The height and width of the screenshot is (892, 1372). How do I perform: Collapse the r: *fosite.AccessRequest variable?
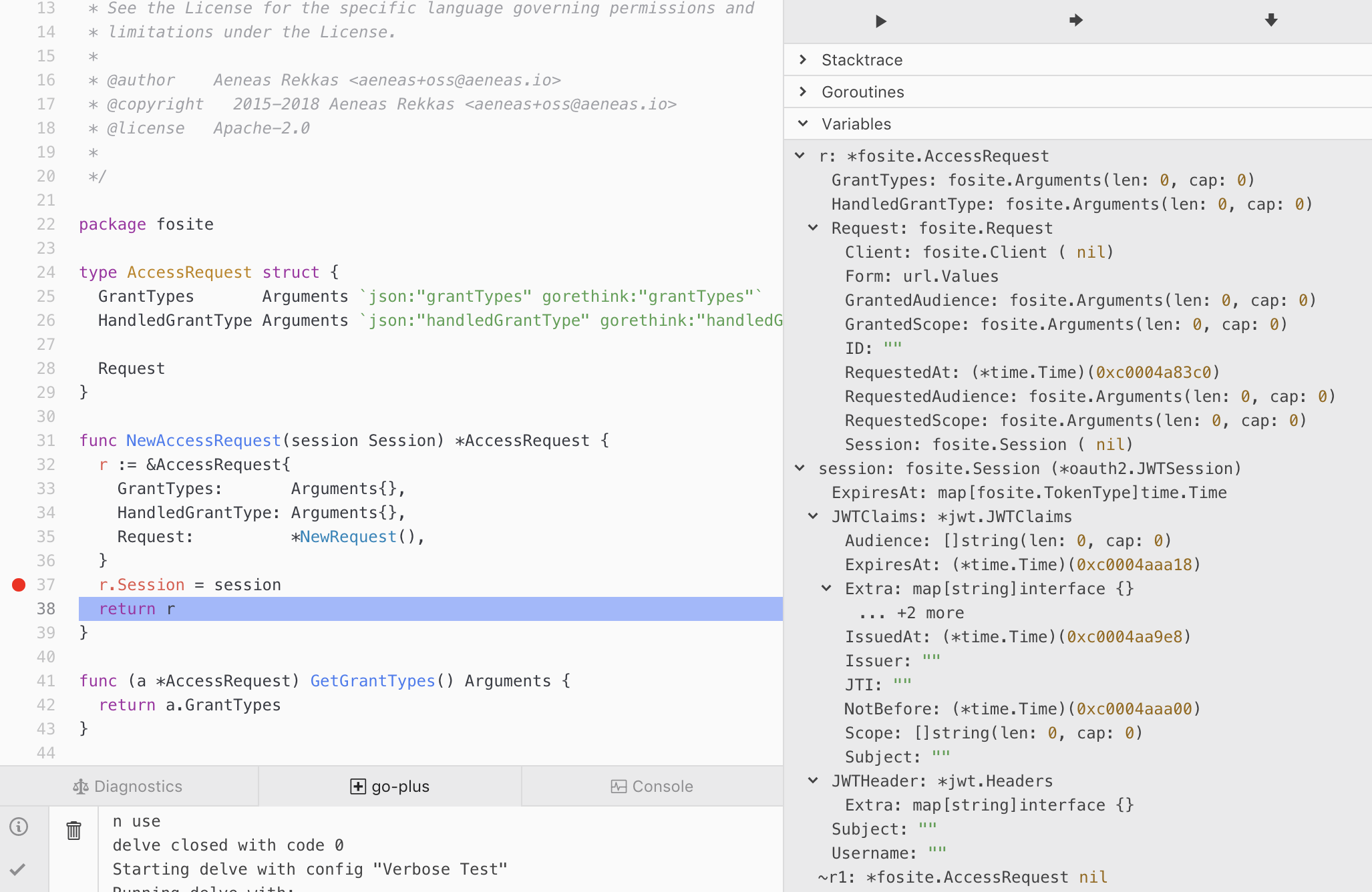(x=799, y=156)
